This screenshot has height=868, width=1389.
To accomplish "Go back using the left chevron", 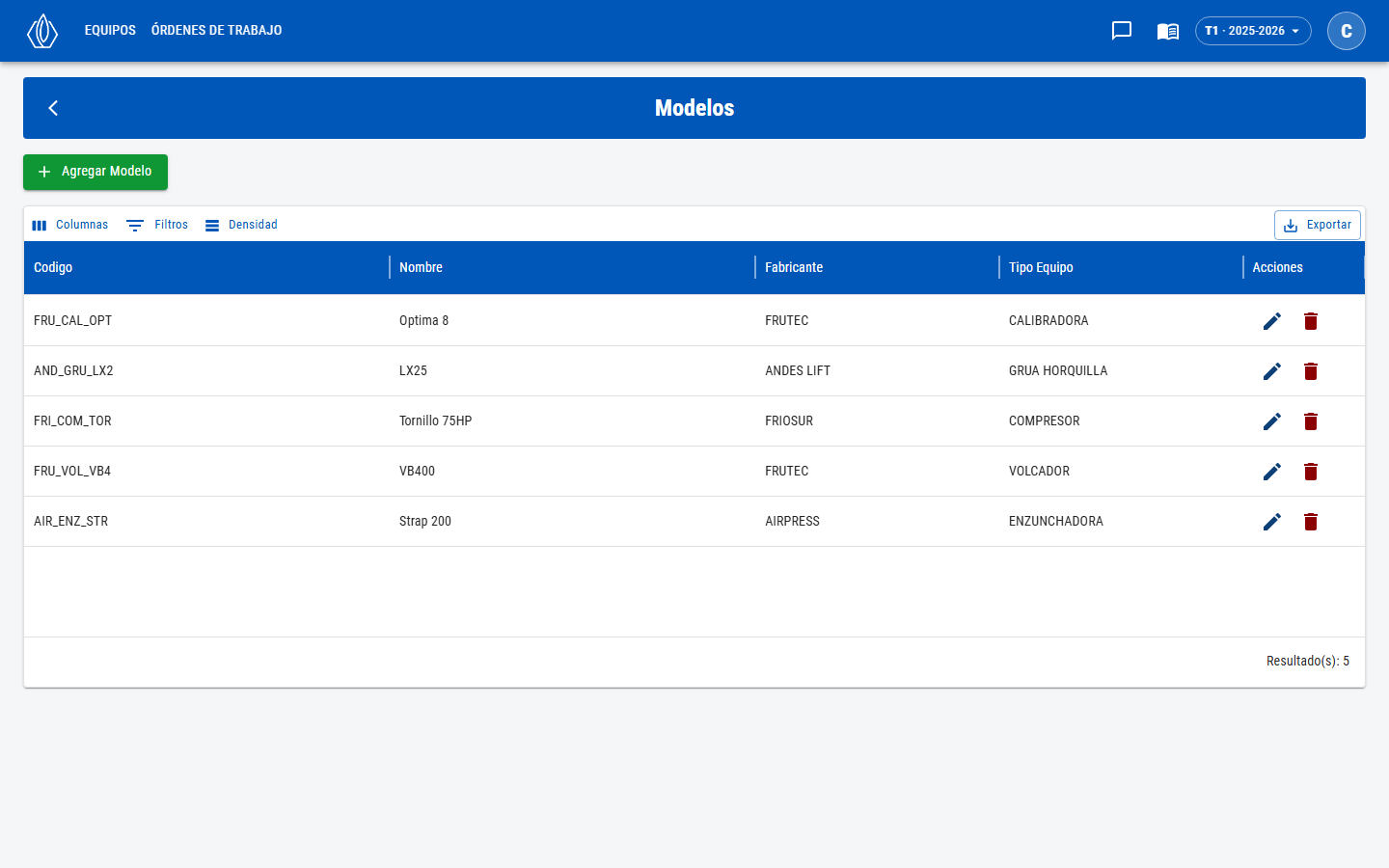I will click(54, 108).
